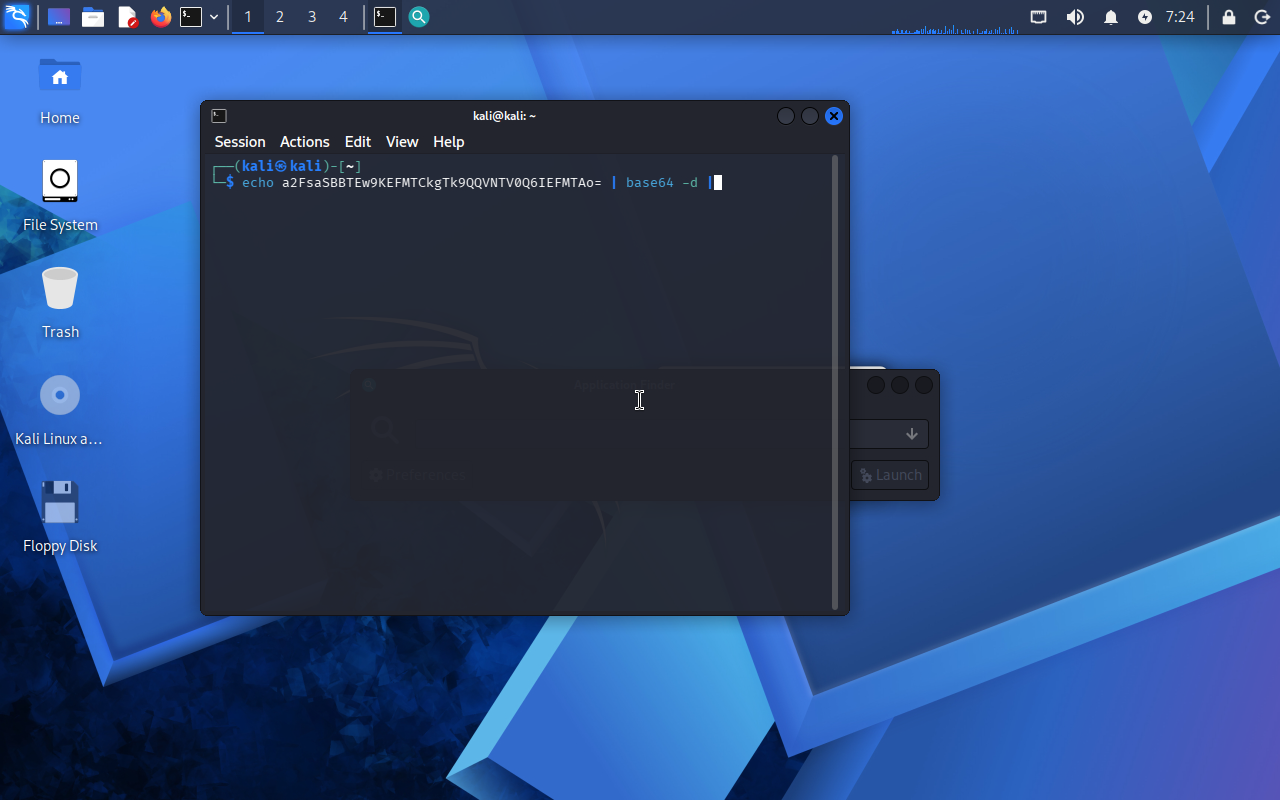Open the View menu in terminal

[x=402, y=142]
